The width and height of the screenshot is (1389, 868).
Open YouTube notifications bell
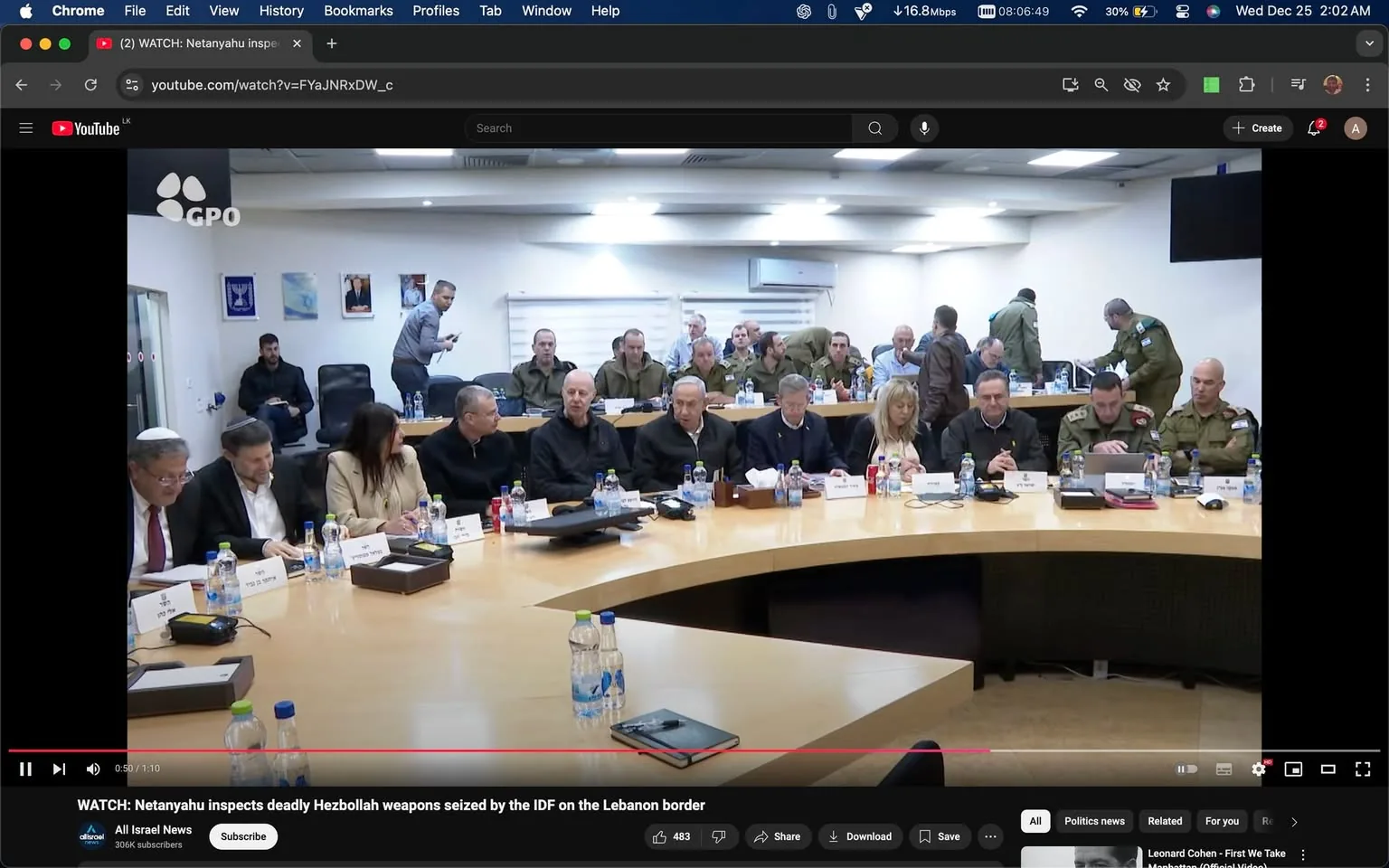[x=1313, y=127]
